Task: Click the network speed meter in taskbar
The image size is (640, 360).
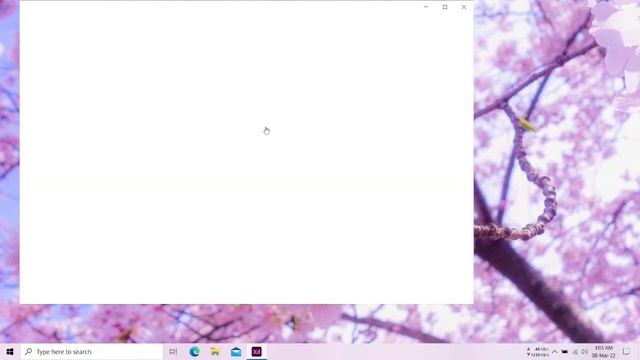Action: click(x=538, y=352)
